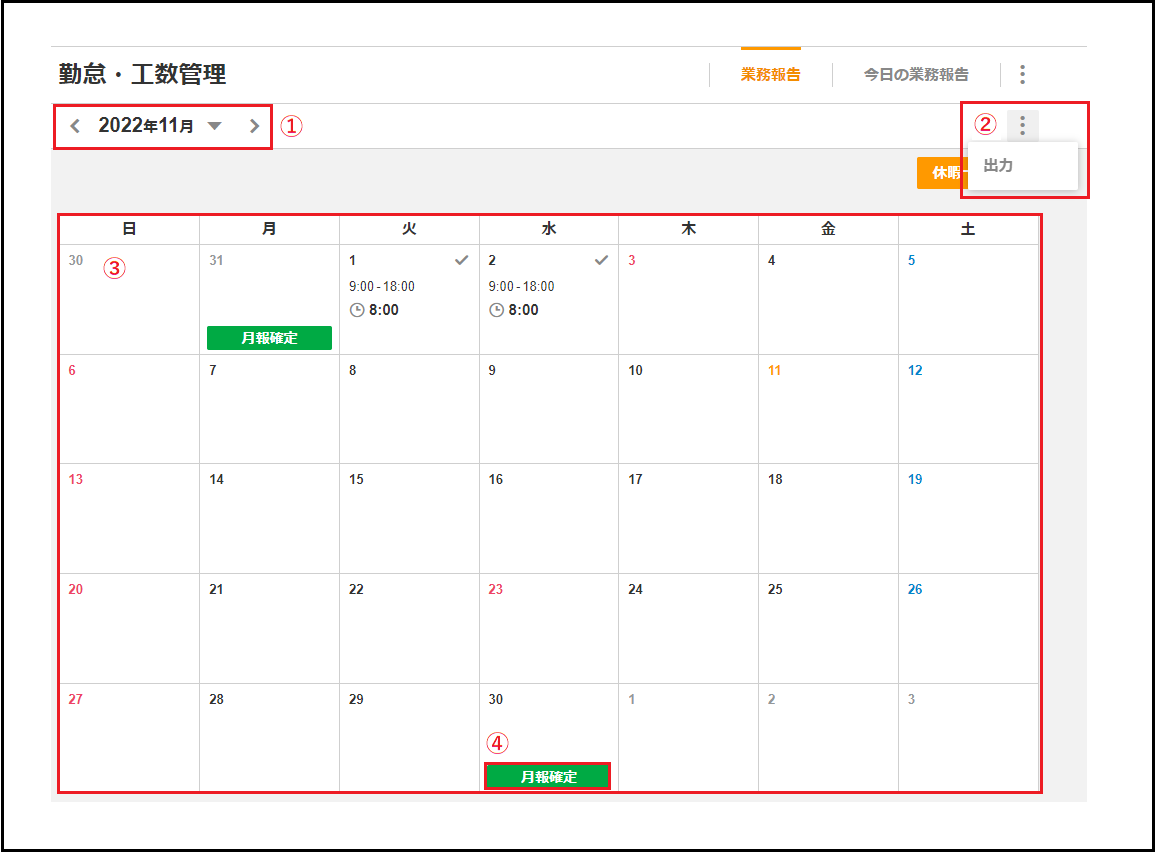This screenshot has height=852, width=1155.
Task: Select the November 11 calendar cell
Action: click(x=828, y=408)
